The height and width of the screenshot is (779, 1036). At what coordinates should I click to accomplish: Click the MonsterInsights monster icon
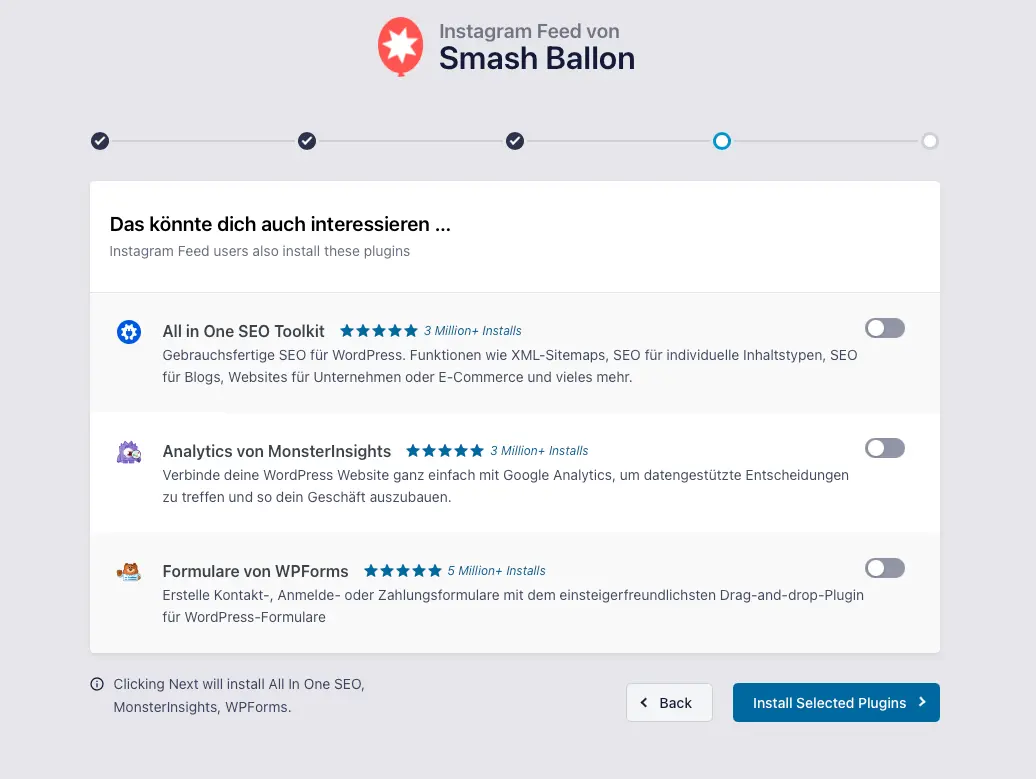tap(129, 452)
